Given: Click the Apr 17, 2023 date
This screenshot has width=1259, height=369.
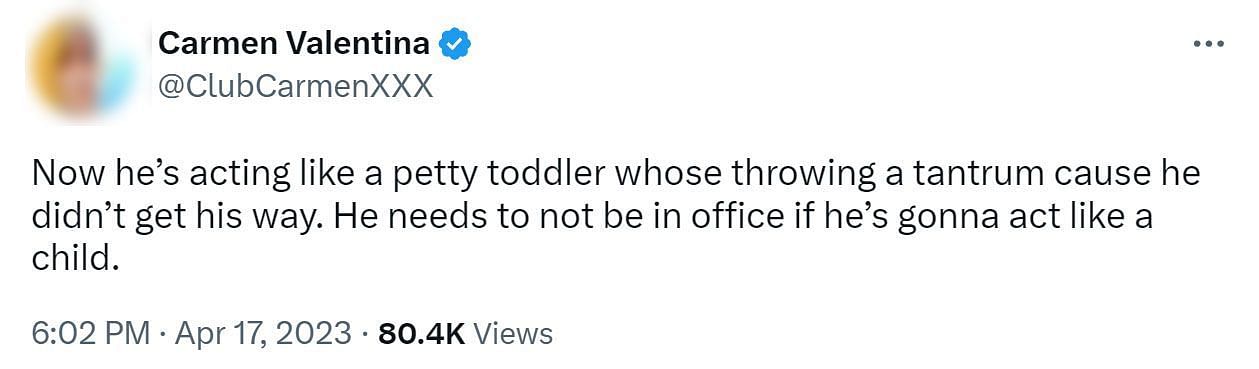Looking at the screenshot, I should 262,332.
